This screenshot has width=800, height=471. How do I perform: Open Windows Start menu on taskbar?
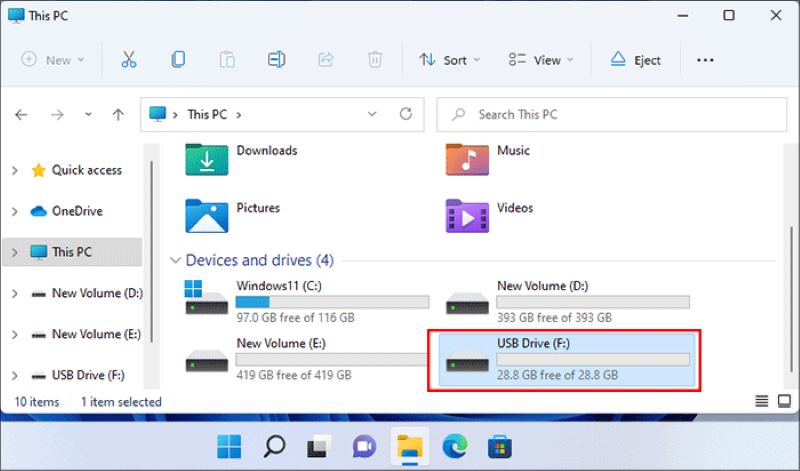pos(229,447)
